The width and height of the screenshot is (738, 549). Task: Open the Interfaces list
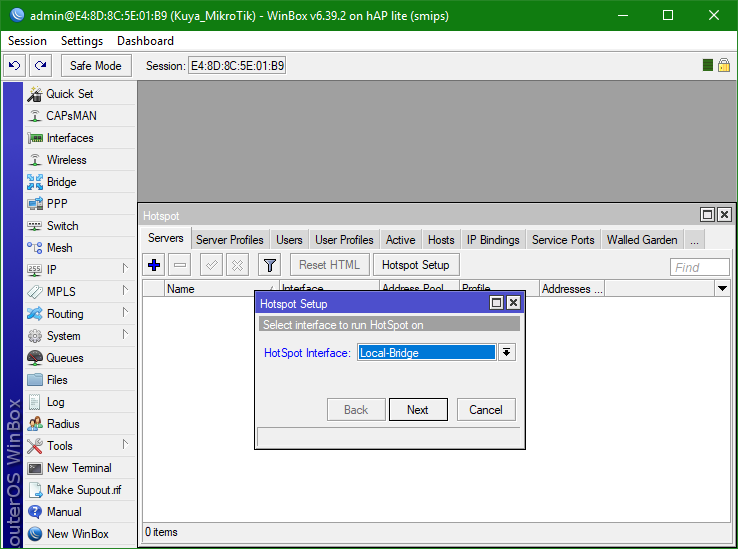80,138
